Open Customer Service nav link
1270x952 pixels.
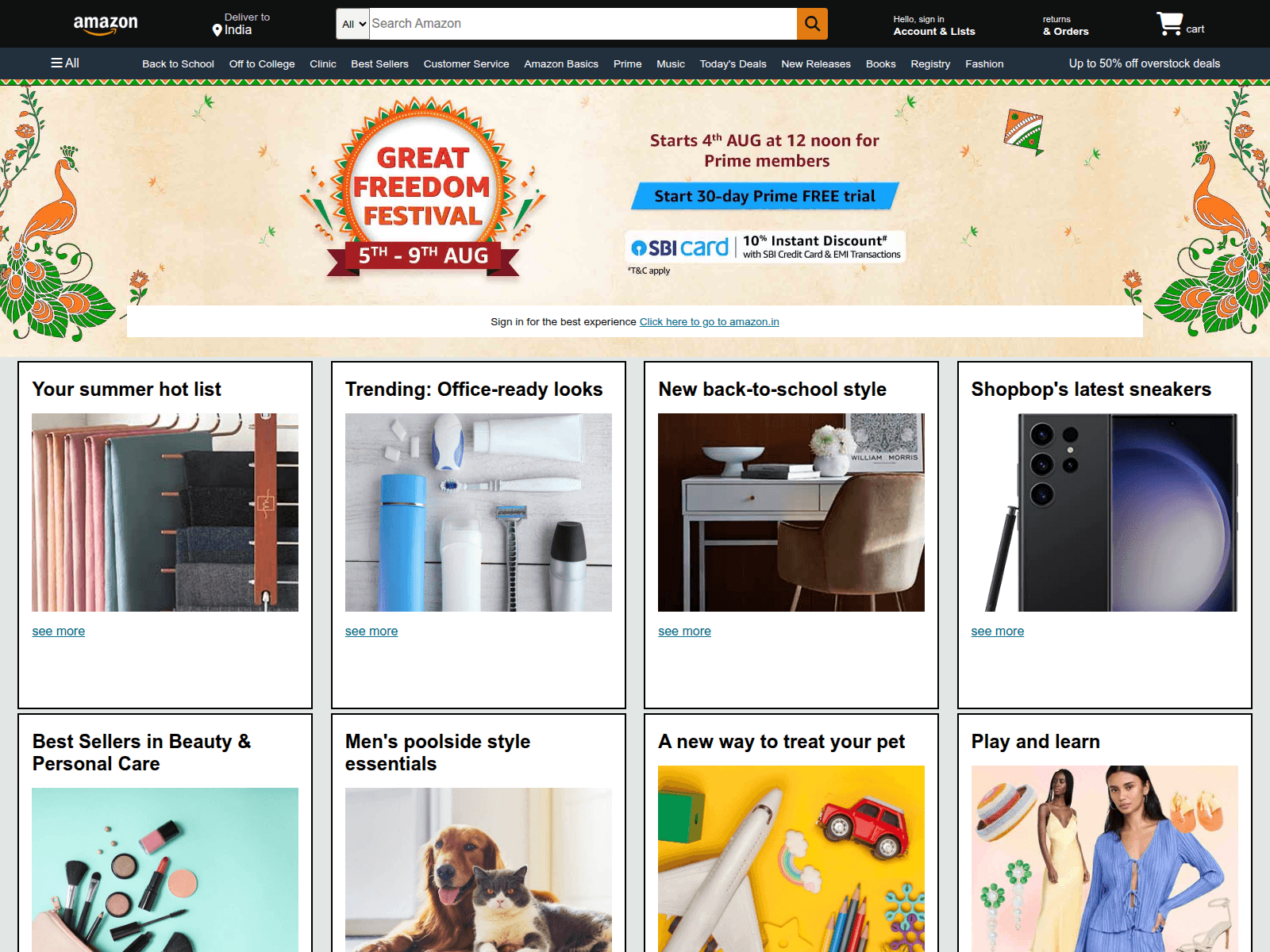point(466,63)
